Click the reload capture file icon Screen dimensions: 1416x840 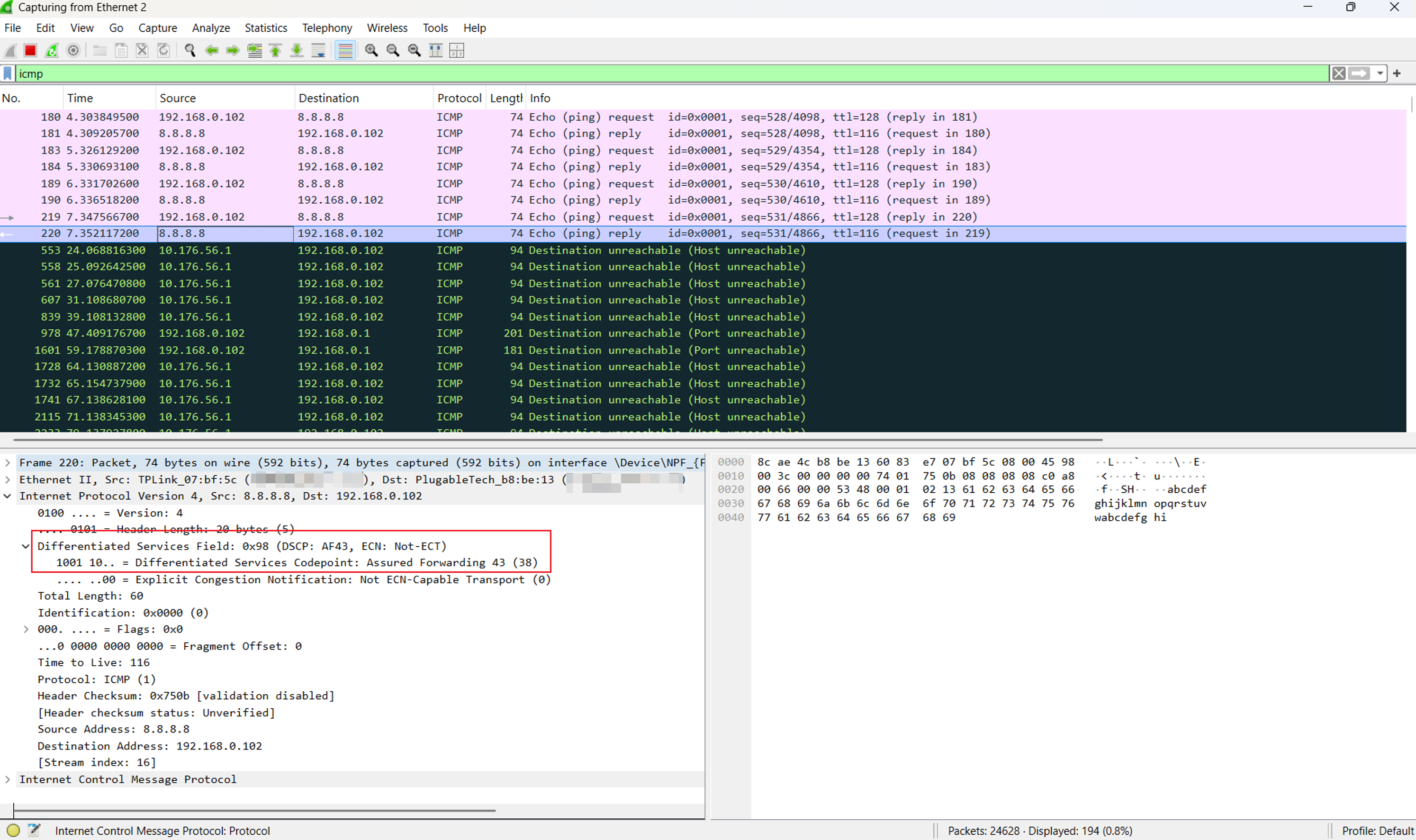pyautogui.click(x=163, y=50)
